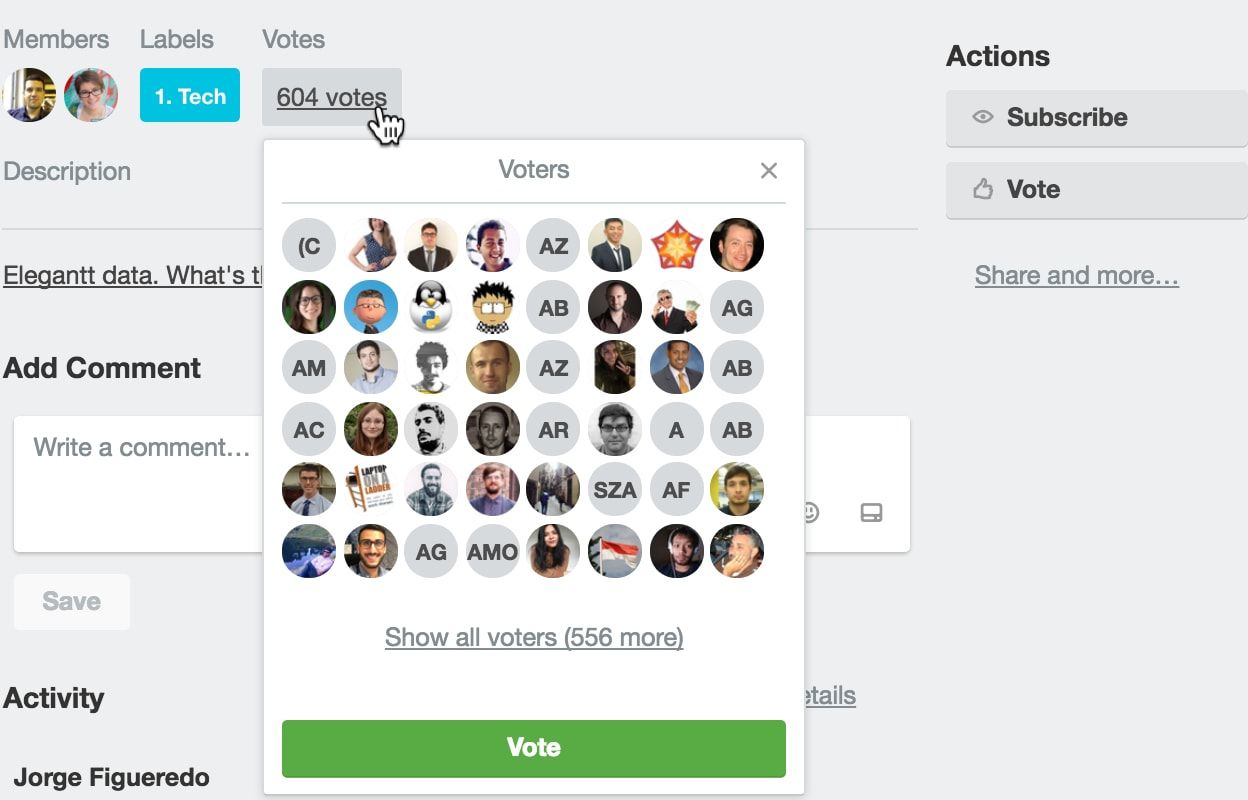Click the SZA voter avatar

click(615, 489)
